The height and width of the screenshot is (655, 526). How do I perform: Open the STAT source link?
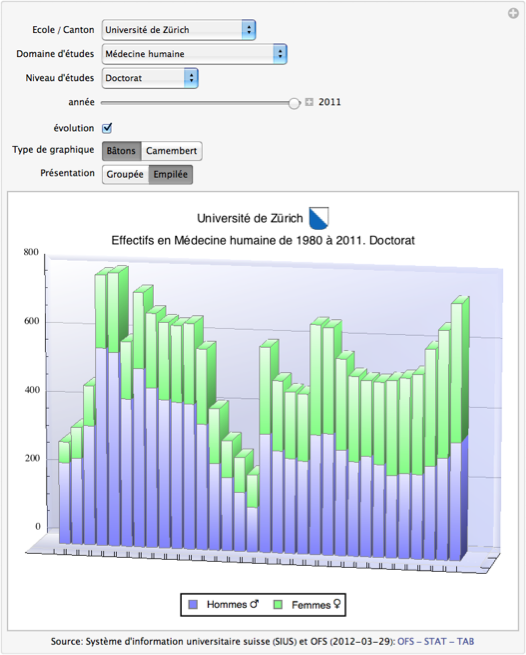[435, 641]
